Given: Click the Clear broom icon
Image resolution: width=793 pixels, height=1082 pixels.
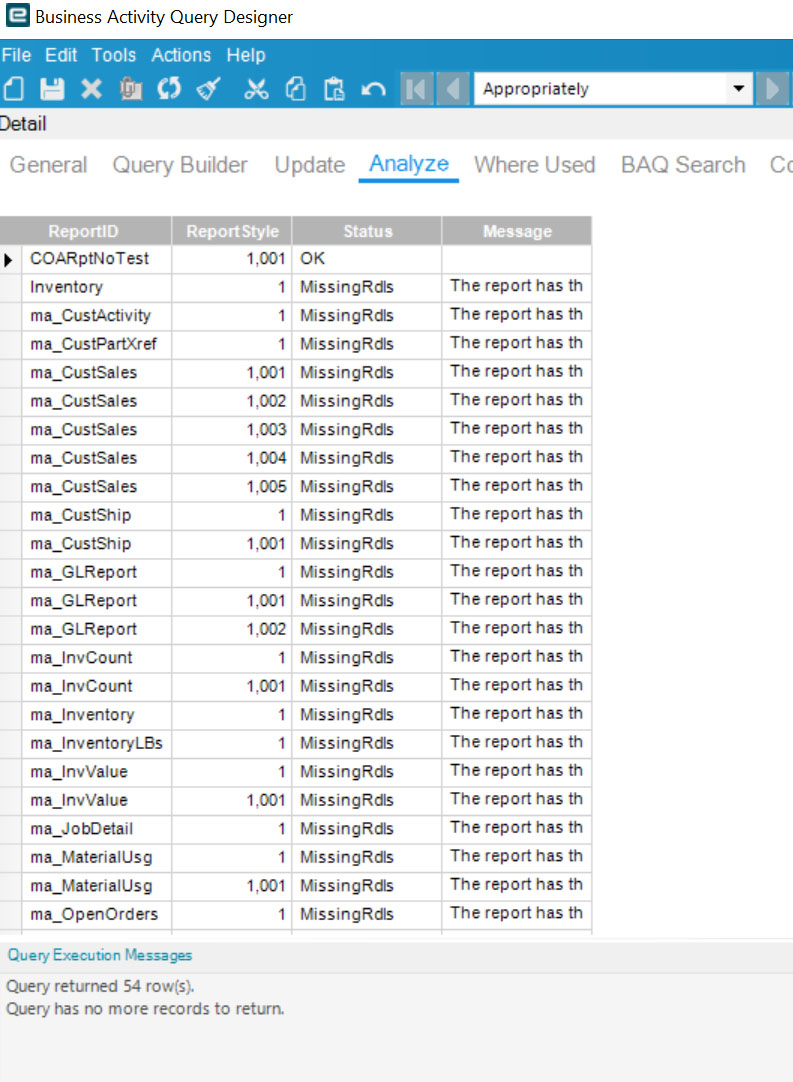Looking at the screenshot, I should point(208,89).
